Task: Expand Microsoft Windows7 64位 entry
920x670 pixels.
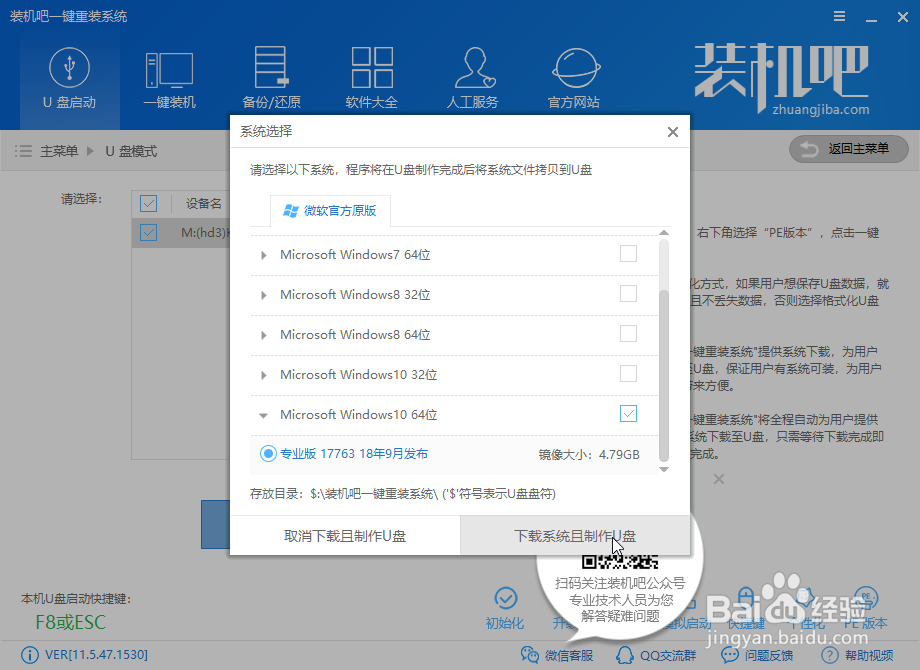Action: [264, 255]
